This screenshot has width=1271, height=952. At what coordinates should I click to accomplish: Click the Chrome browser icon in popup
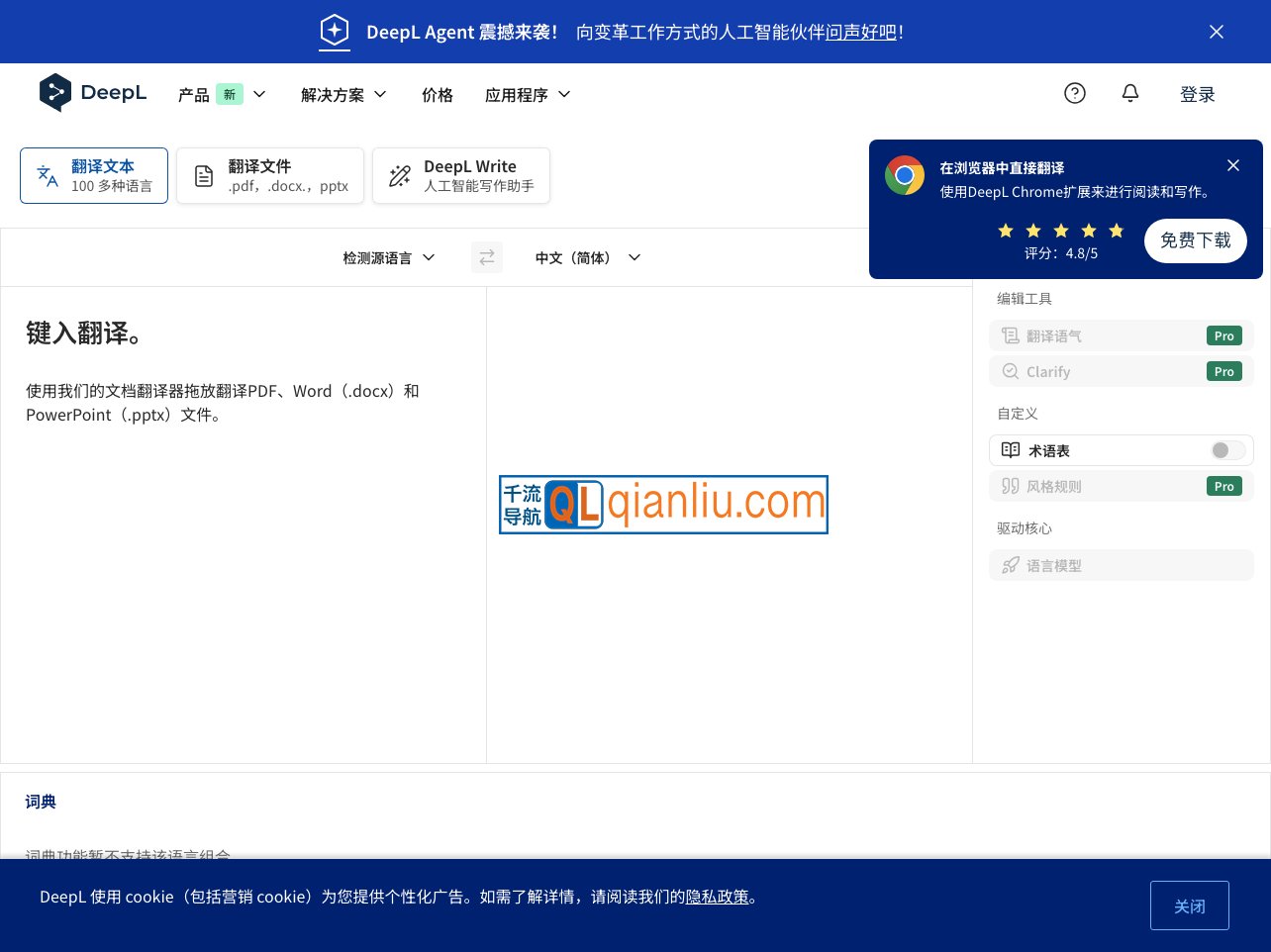(904, 176)
